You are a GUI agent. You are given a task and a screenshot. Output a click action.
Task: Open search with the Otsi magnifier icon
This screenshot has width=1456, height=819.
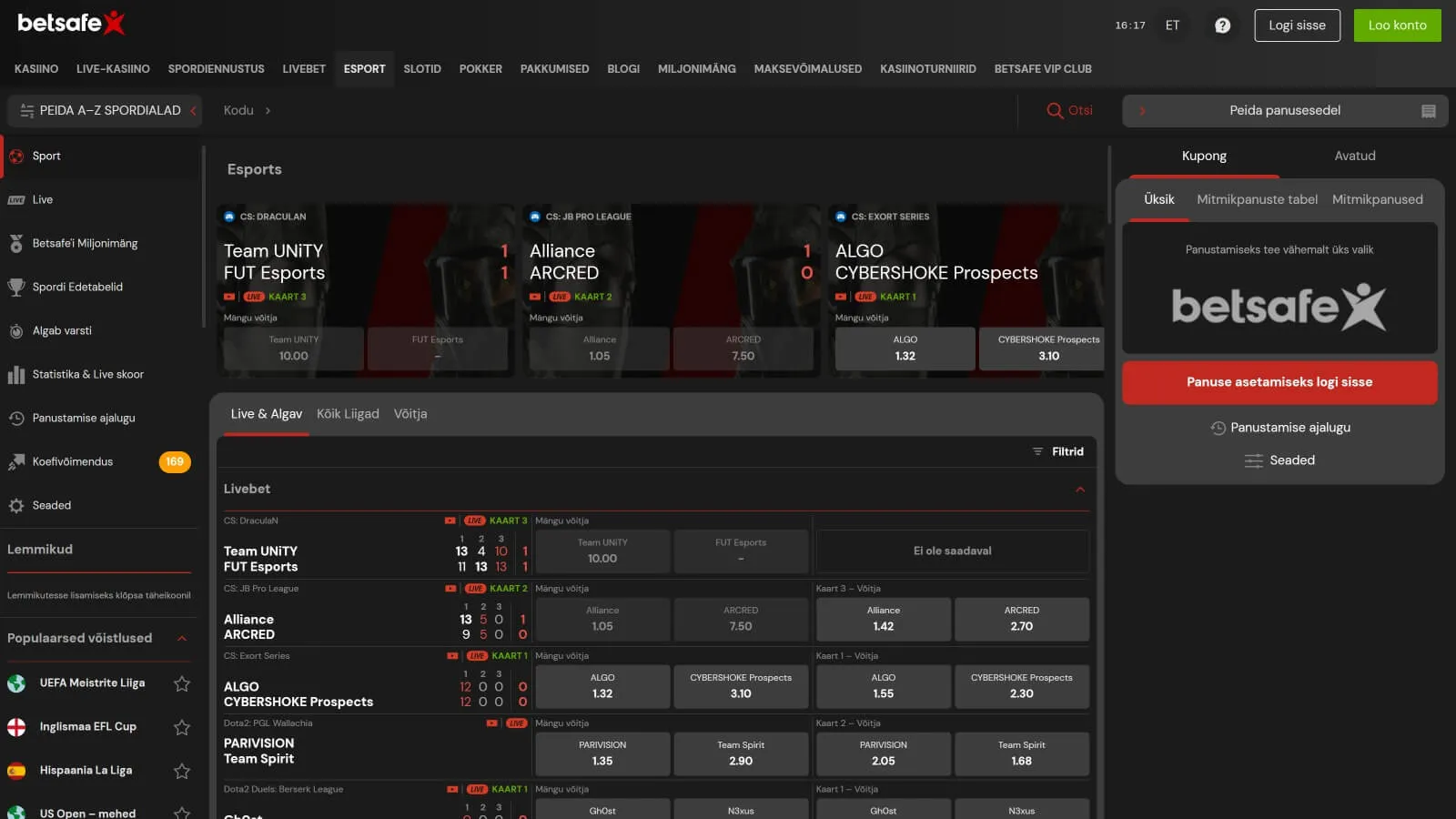(1055, 110)
